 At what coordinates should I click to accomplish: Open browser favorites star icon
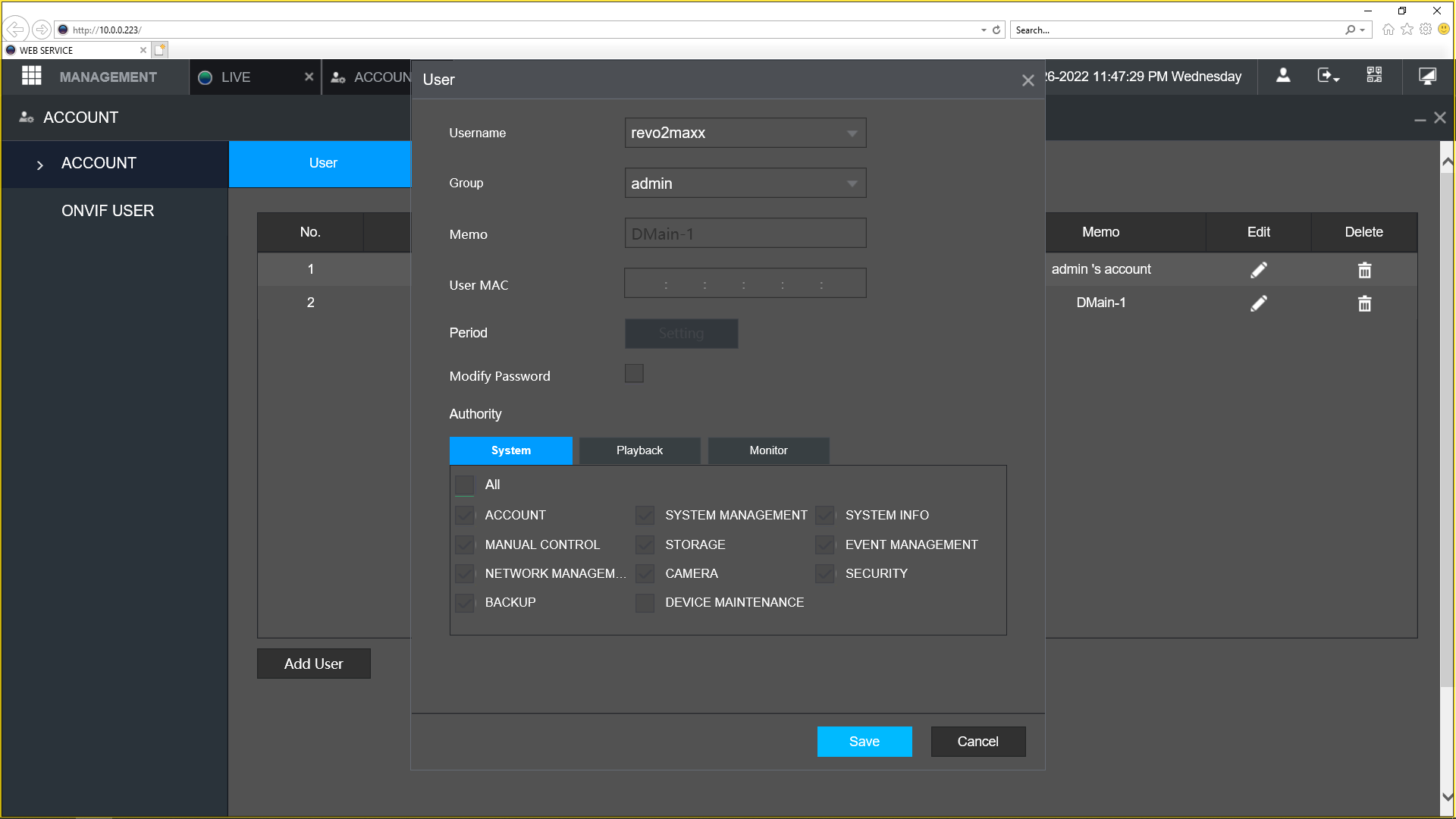[1407, 30]
